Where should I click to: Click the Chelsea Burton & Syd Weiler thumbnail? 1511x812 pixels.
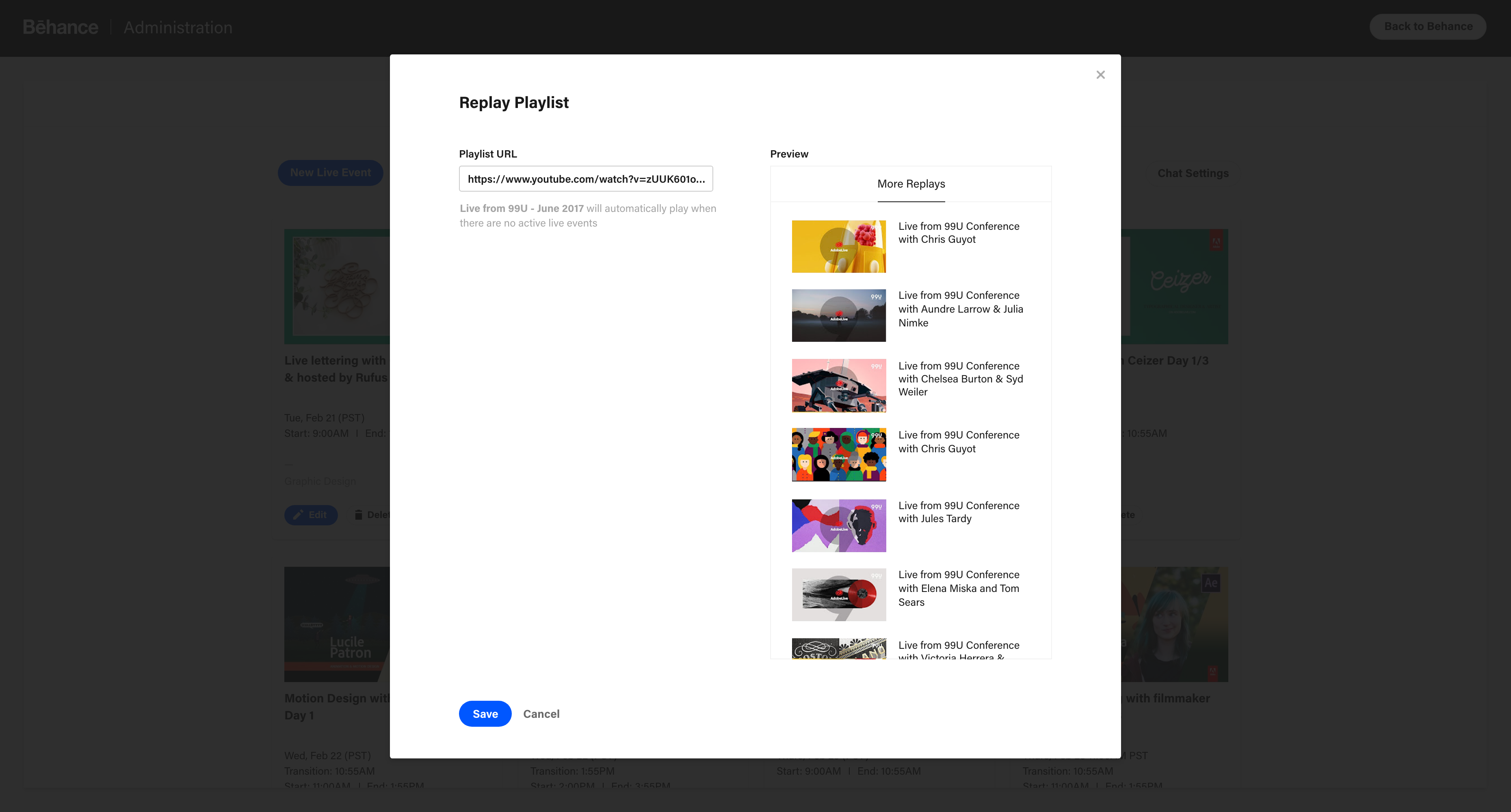(x=839, y=385)
